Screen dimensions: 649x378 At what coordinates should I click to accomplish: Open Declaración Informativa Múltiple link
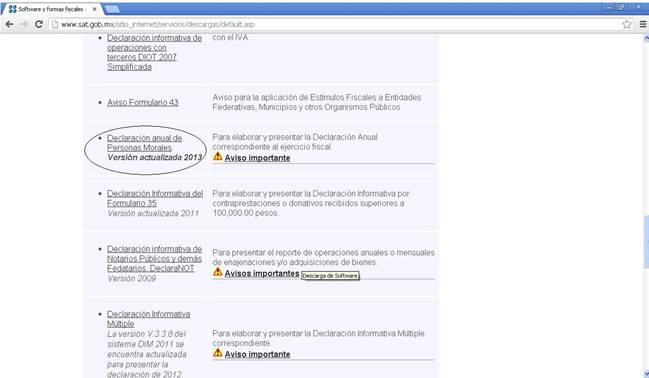[x=149, y=319]
